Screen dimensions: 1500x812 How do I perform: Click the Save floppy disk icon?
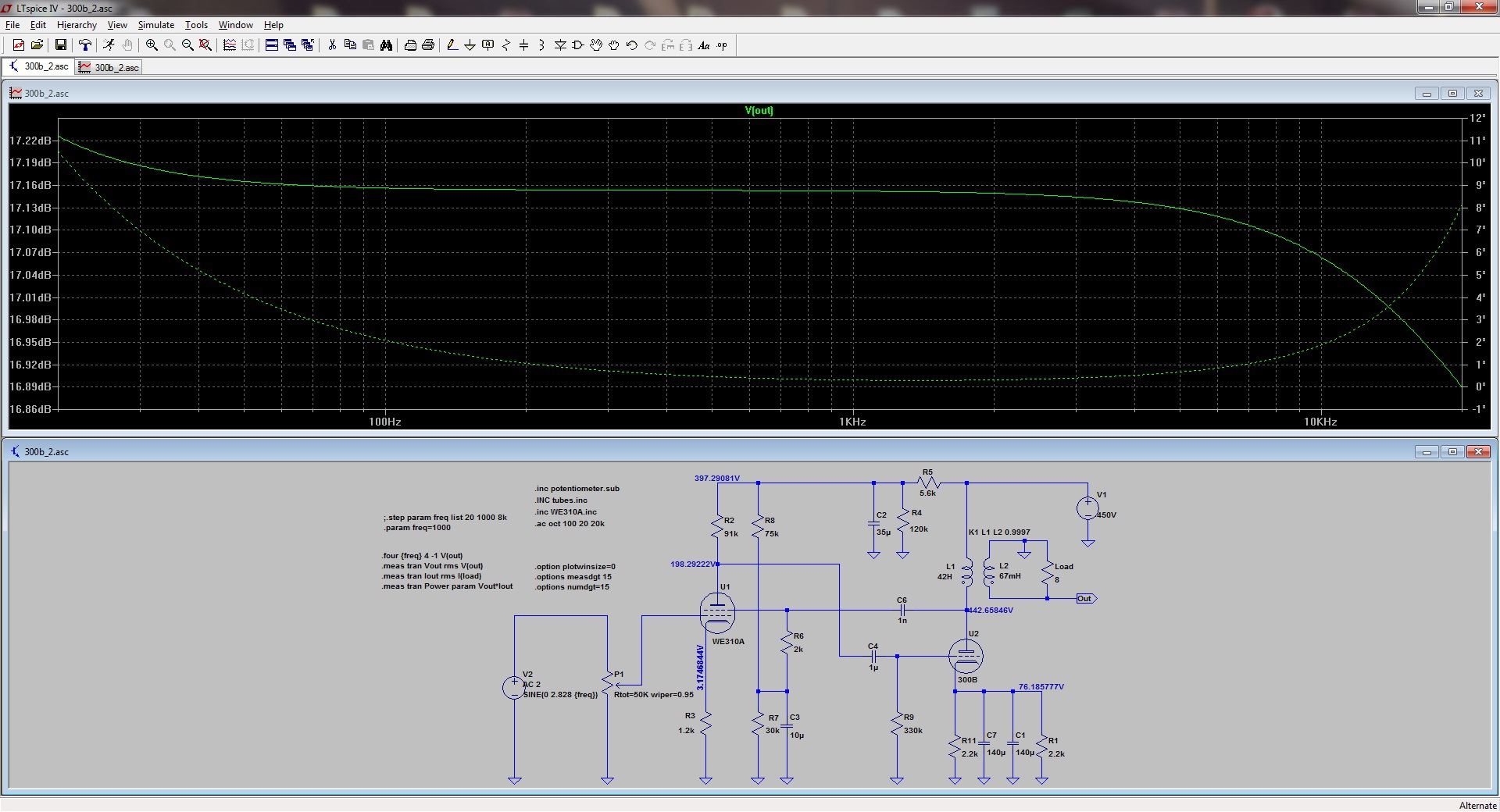pos(60,45)
